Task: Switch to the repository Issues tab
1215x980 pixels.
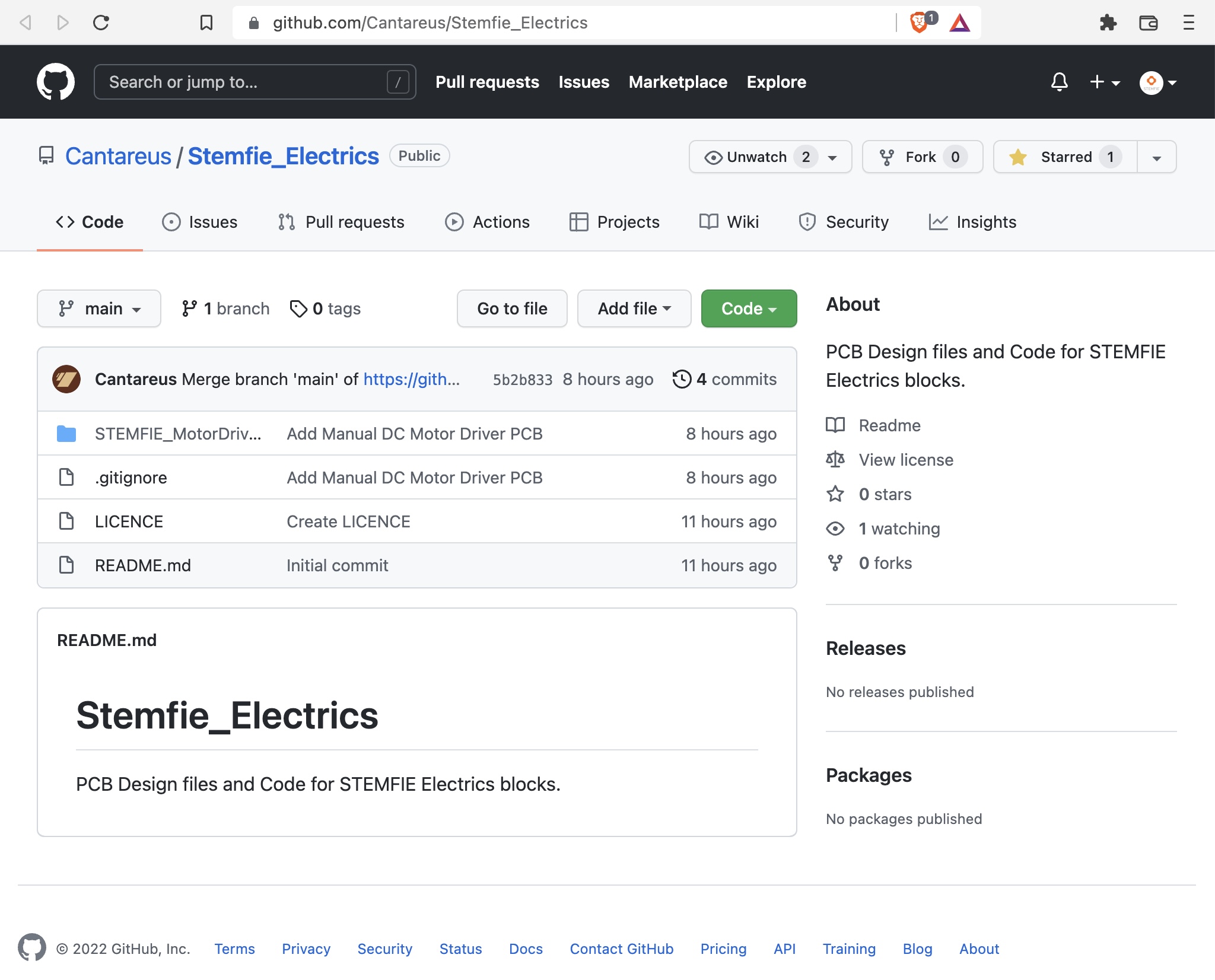Action: tap(200, 222)
